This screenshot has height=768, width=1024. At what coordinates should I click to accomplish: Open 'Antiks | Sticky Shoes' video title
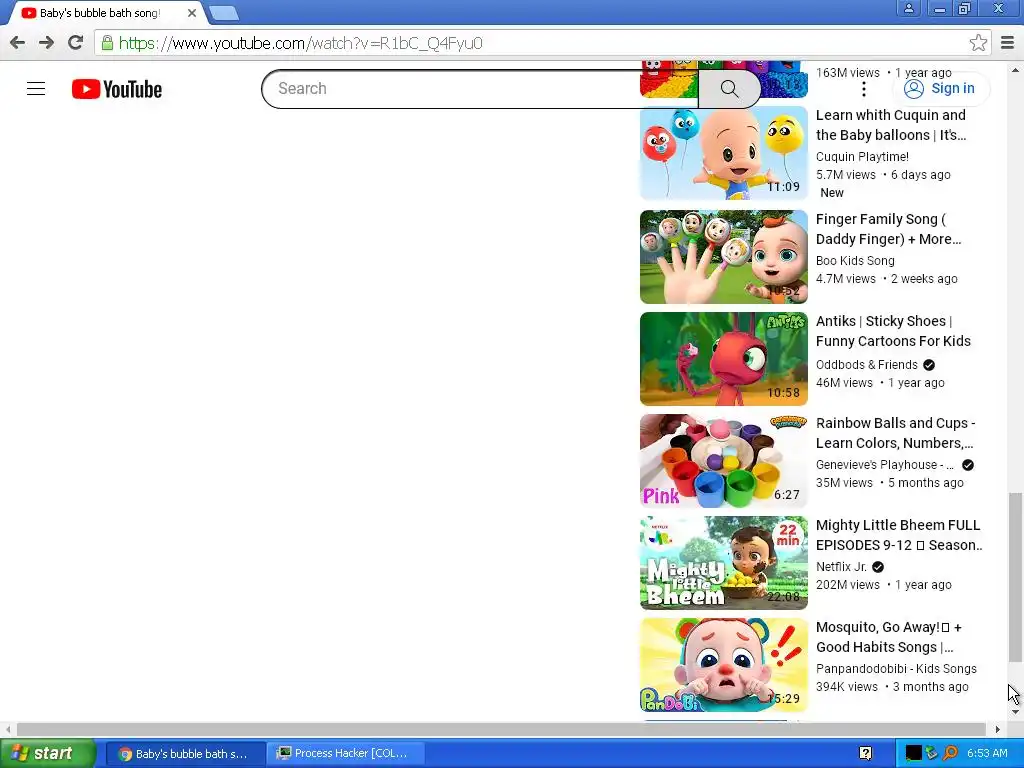[x=893, y=330]
